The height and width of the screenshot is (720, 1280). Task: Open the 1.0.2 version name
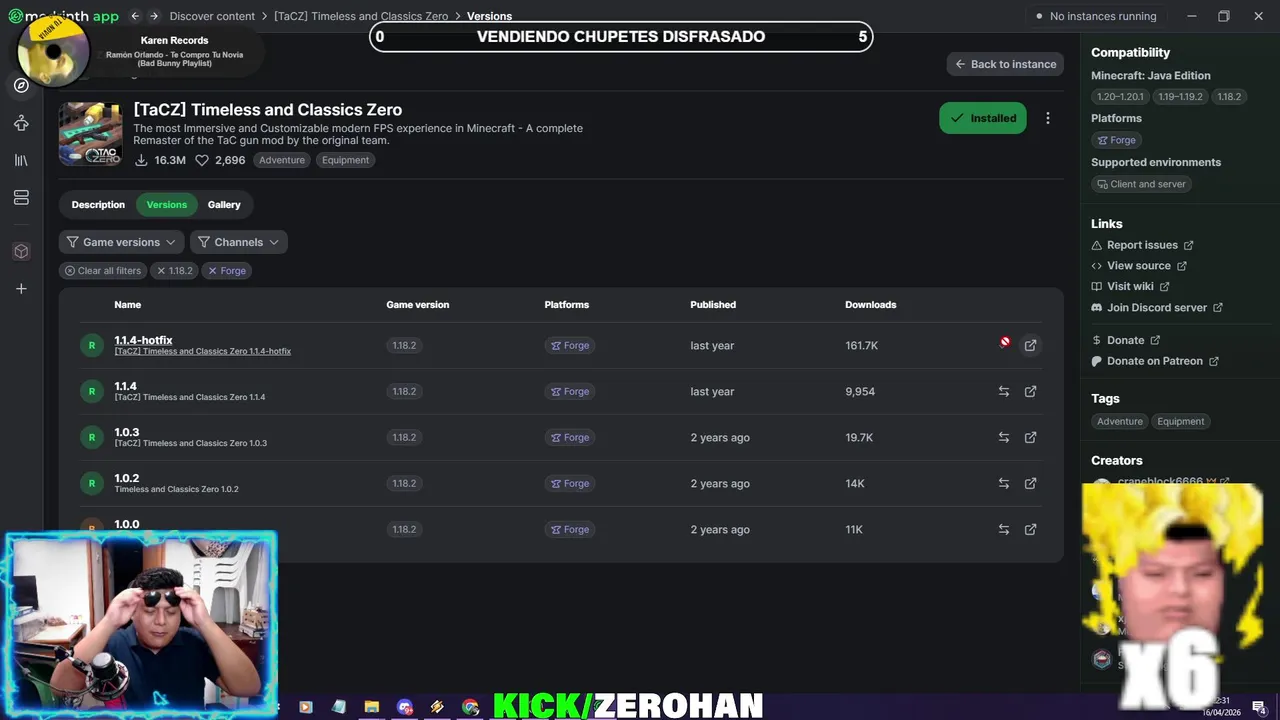(x=126, y=478)
